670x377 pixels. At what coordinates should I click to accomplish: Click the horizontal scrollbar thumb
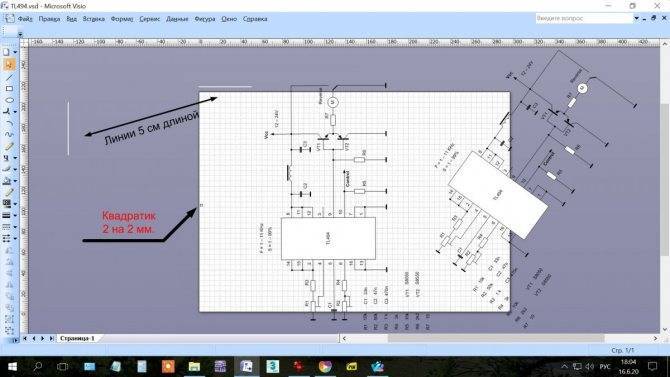pyautogui.click(x=496, y=338)
